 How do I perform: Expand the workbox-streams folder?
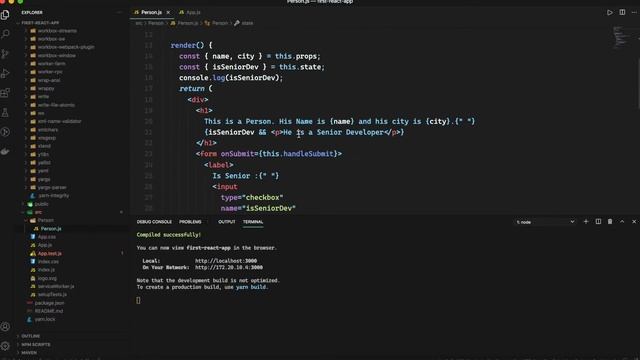tap(57, 31)
